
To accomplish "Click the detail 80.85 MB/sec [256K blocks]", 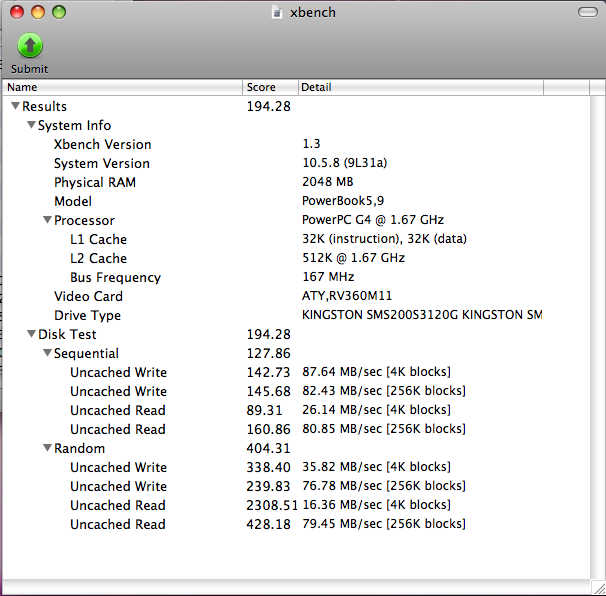I will pyautogui.click(x=384, y=429).
